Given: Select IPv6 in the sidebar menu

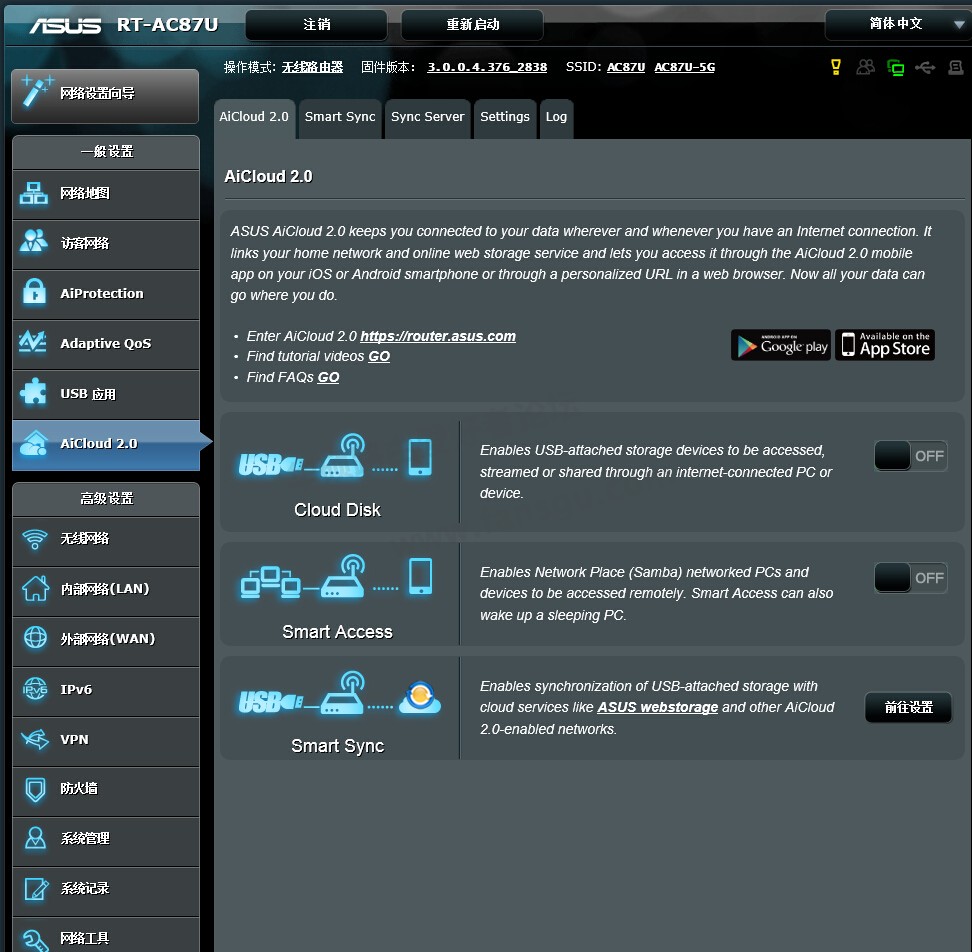Looking at the screenshot, I should (x=106, y=690).
